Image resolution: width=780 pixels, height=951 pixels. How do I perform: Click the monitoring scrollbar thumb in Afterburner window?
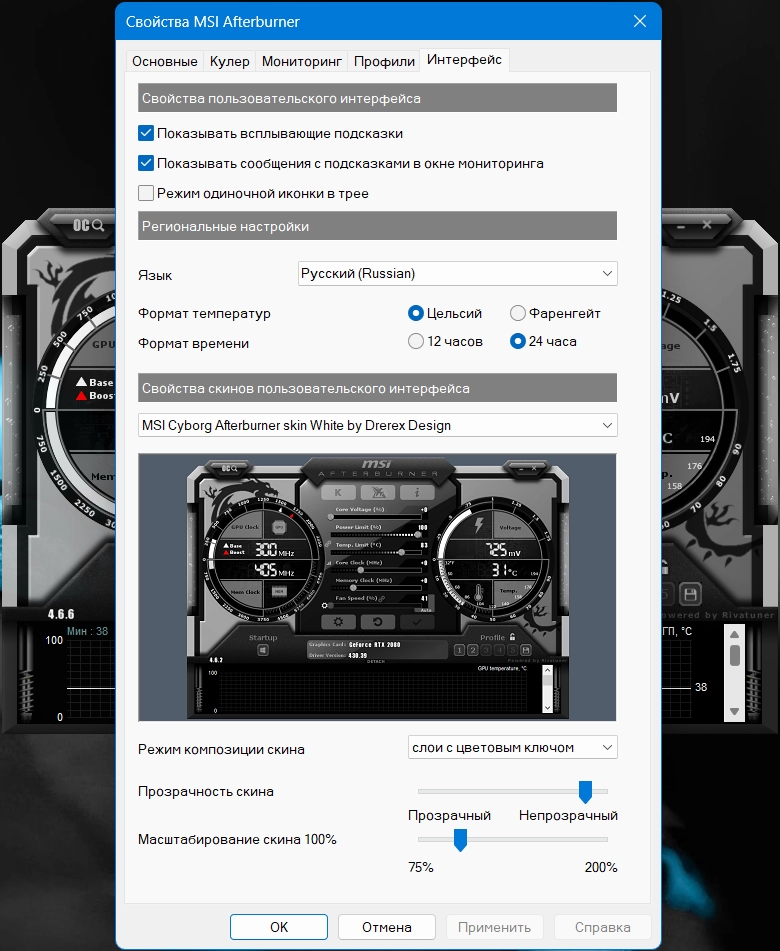pos(735,656)
